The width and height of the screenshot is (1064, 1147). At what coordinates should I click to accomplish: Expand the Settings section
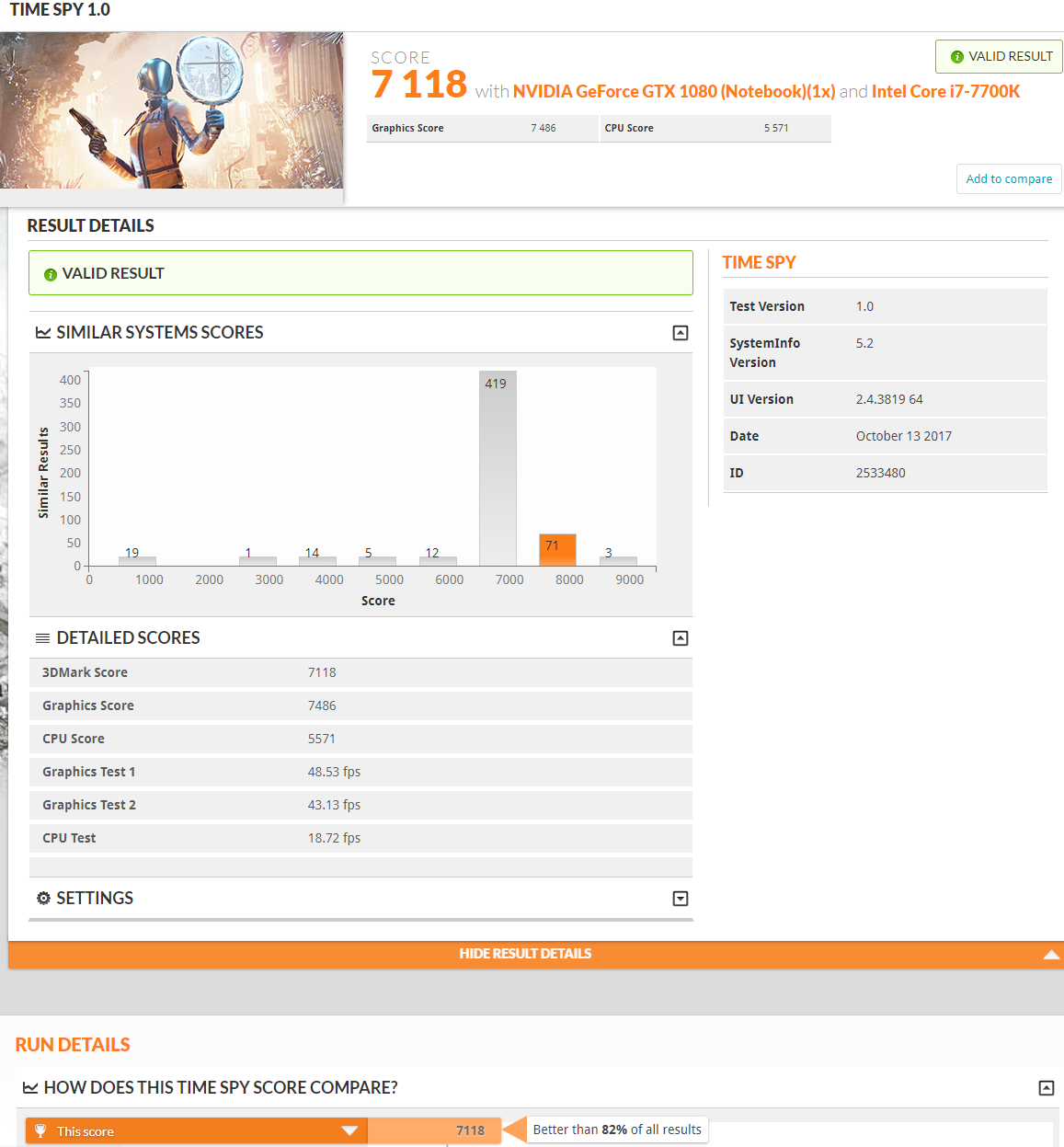(681, 899)
